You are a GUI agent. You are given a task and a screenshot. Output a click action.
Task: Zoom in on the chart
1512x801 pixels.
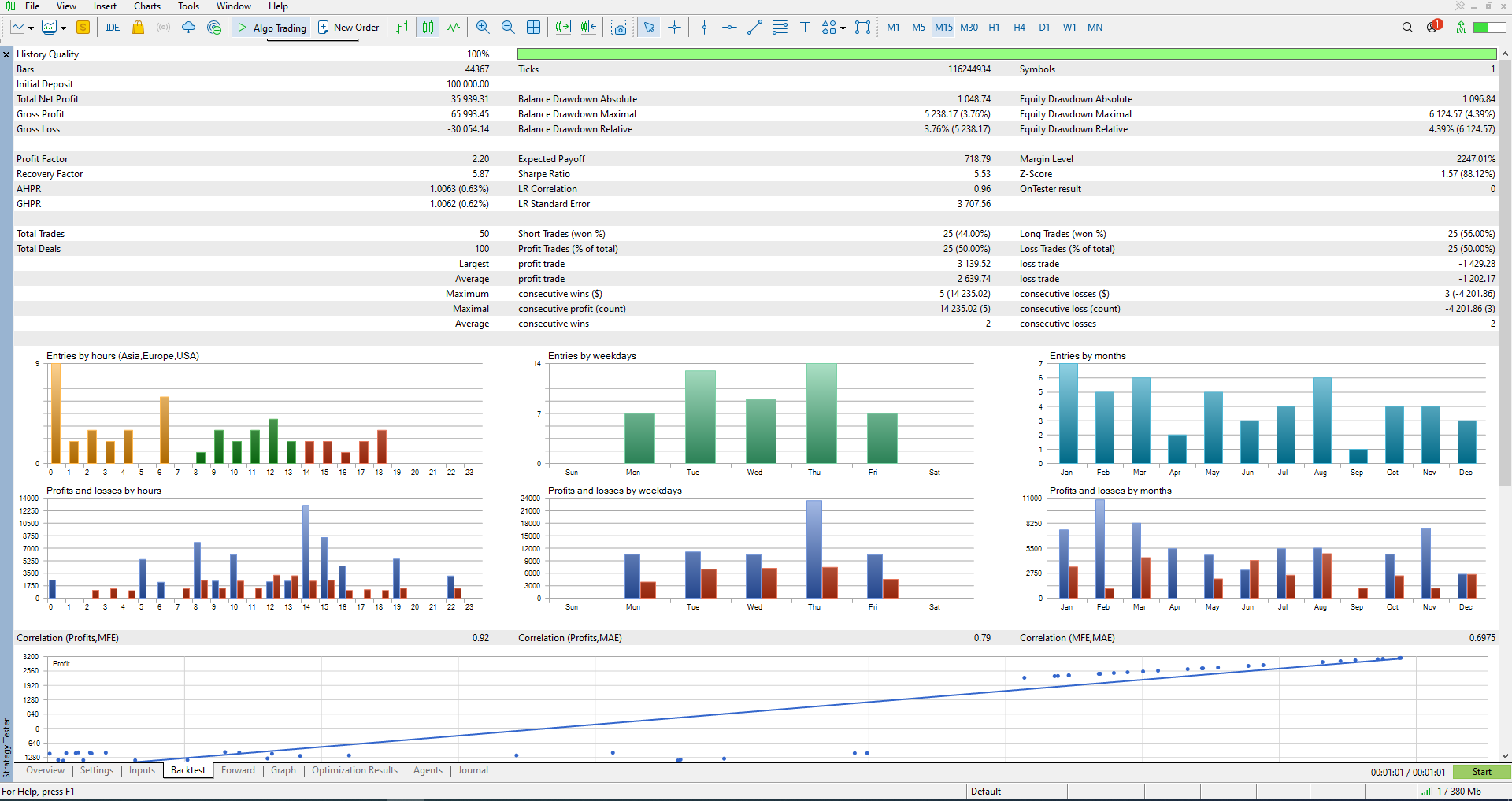pos(483,28)
